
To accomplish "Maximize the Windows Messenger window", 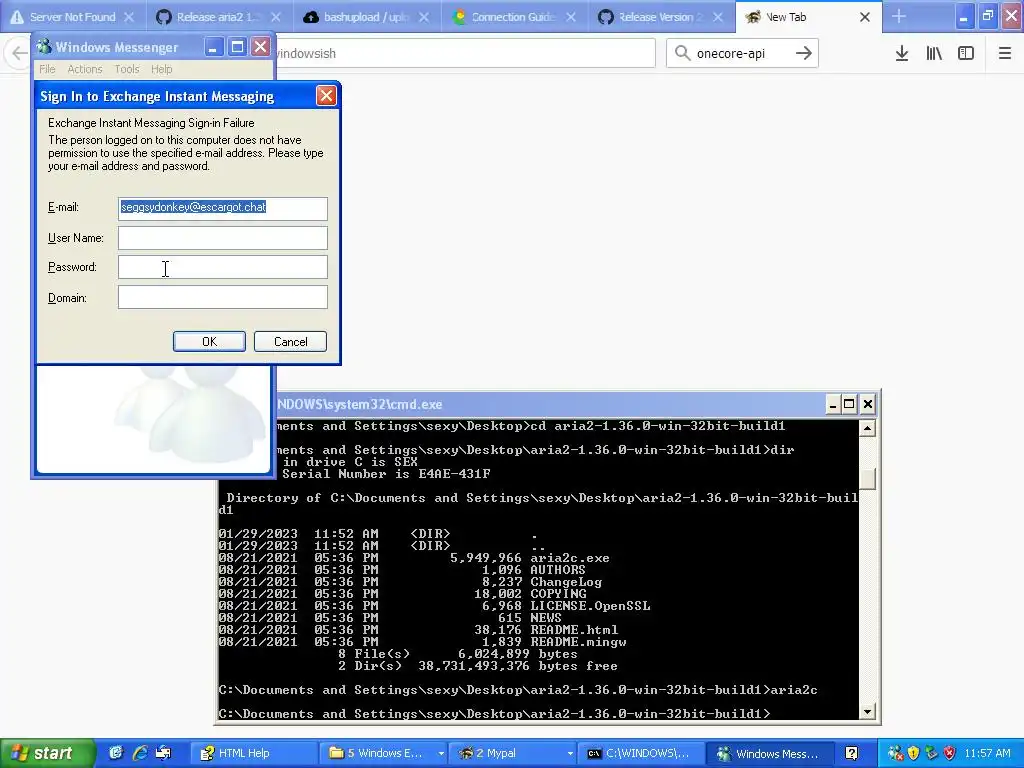I will pyautogui.click(x=237, y=46).
